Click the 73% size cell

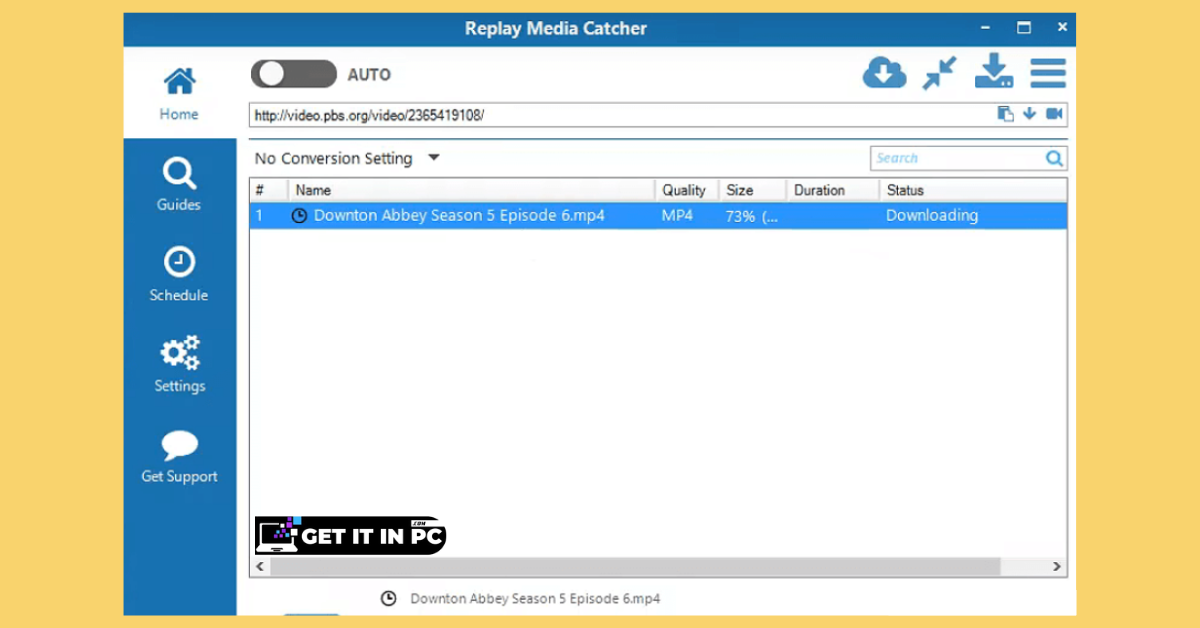point(752,216)
